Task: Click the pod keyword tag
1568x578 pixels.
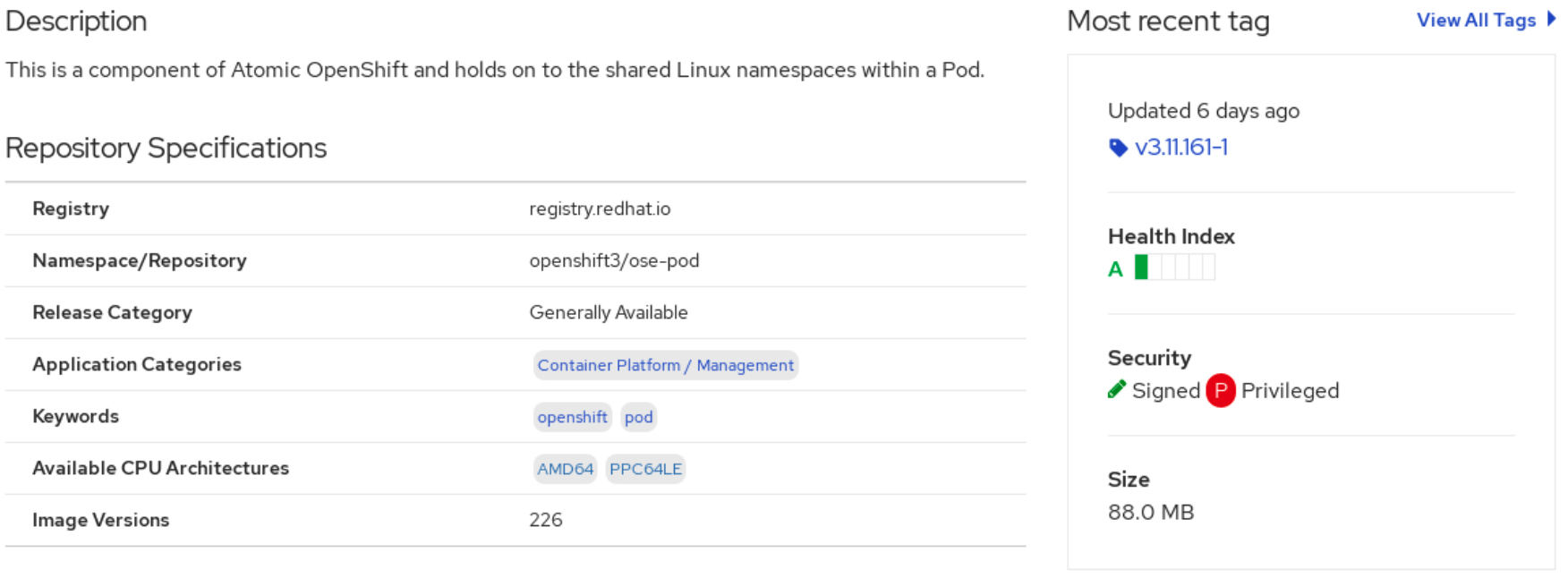Action: coord(638,417)
